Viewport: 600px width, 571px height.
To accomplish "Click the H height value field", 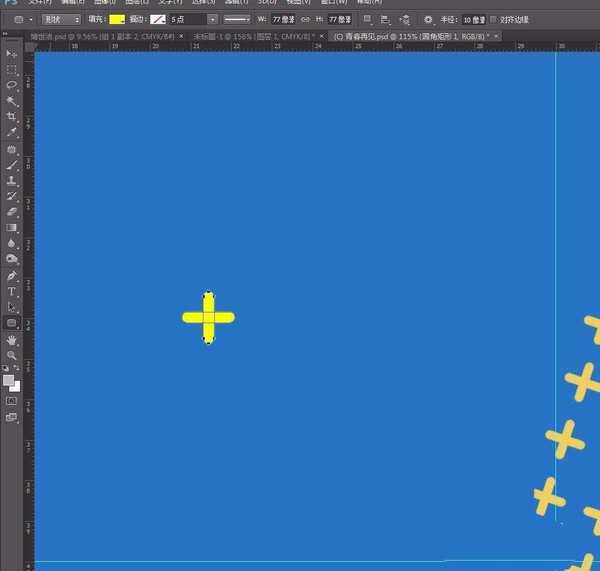I will pos(340,20).
